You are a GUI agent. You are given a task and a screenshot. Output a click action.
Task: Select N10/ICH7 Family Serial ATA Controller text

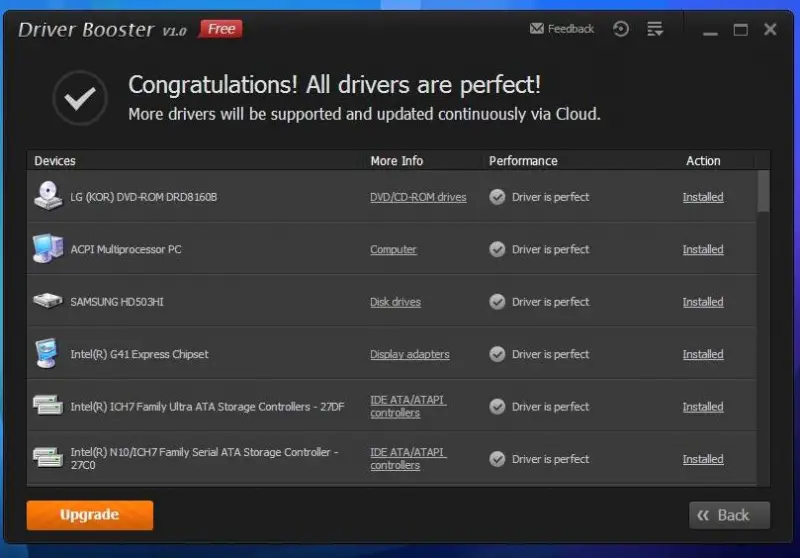click(204, 458)
